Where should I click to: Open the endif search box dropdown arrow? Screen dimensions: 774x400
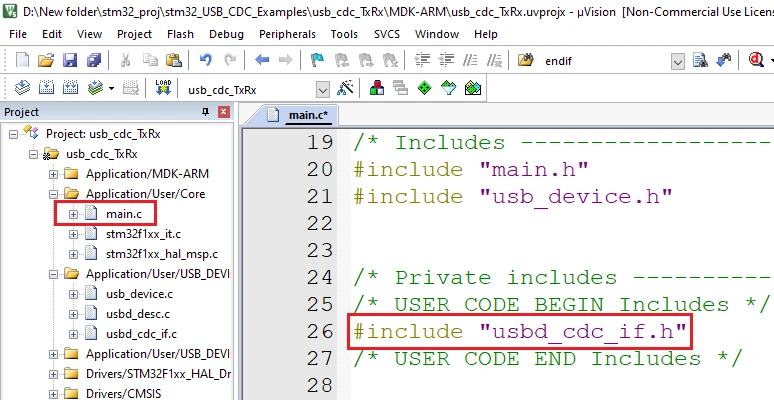pyautogui.click(x=678, y=62)
